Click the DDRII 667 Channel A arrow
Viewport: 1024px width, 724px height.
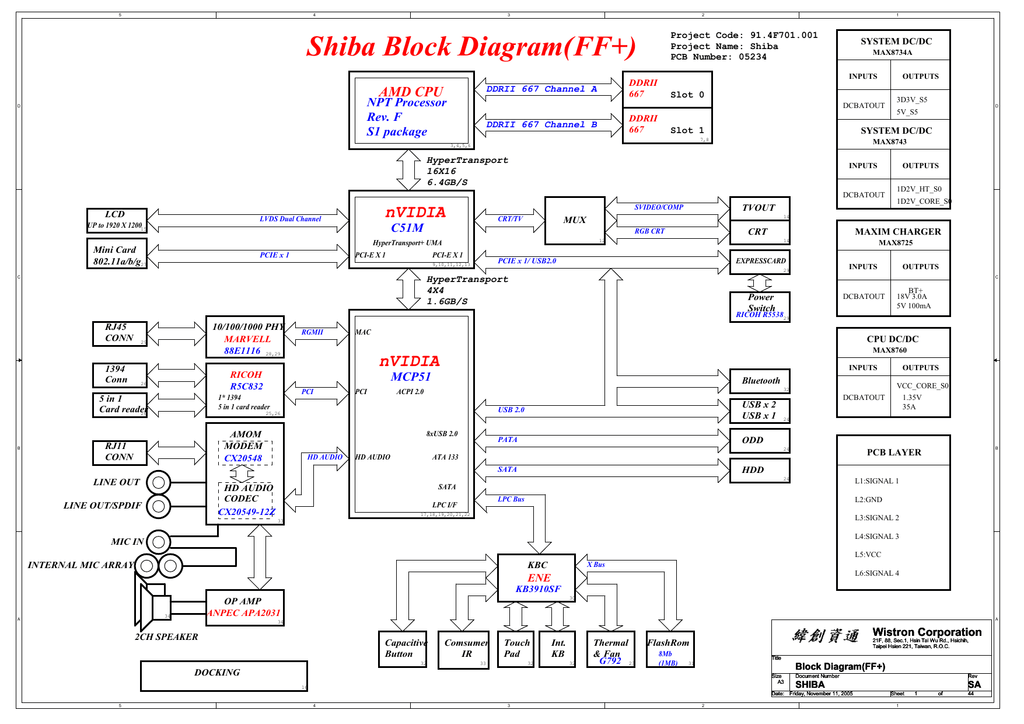549,89
